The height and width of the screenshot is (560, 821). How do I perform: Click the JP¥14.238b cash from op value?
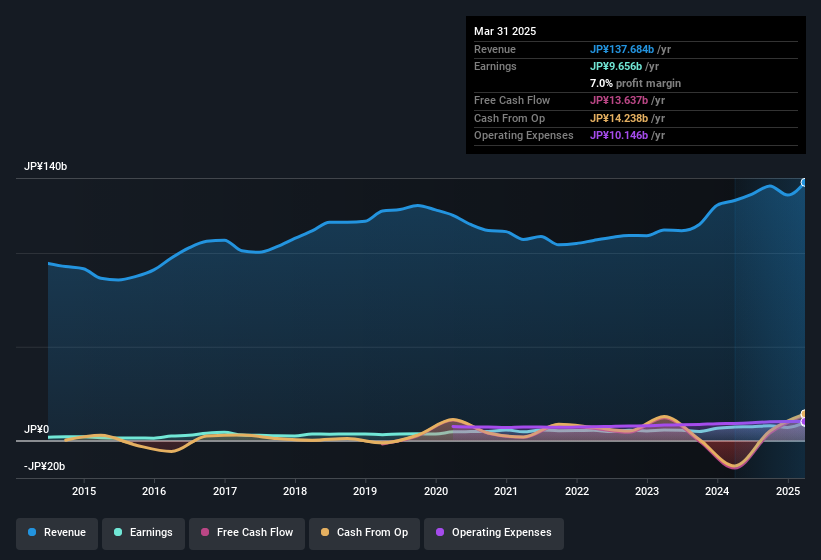point(619,118)
